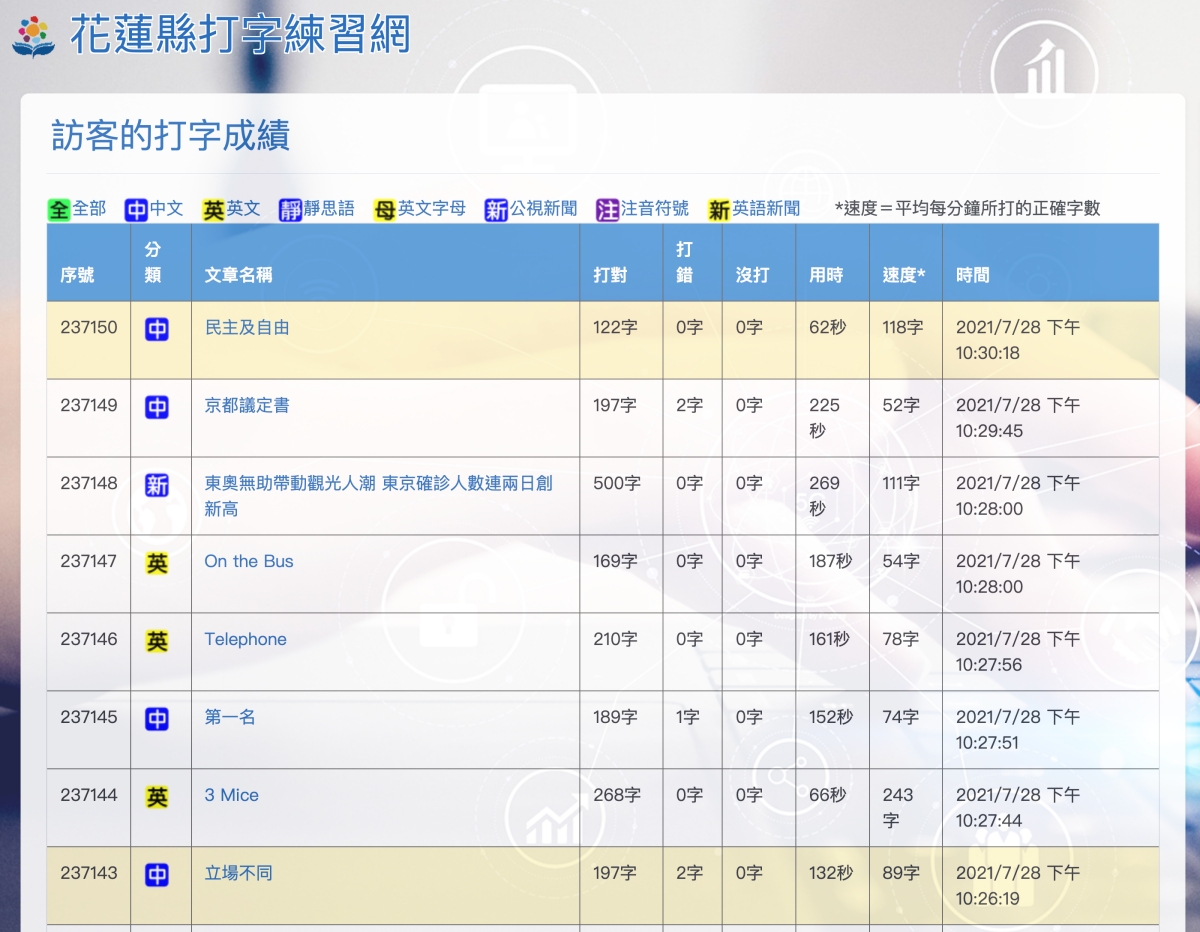Viewport: 1200px width, 932px height.
Task: Select the yellow 新 English news filter icon
Action: [719, 210]
